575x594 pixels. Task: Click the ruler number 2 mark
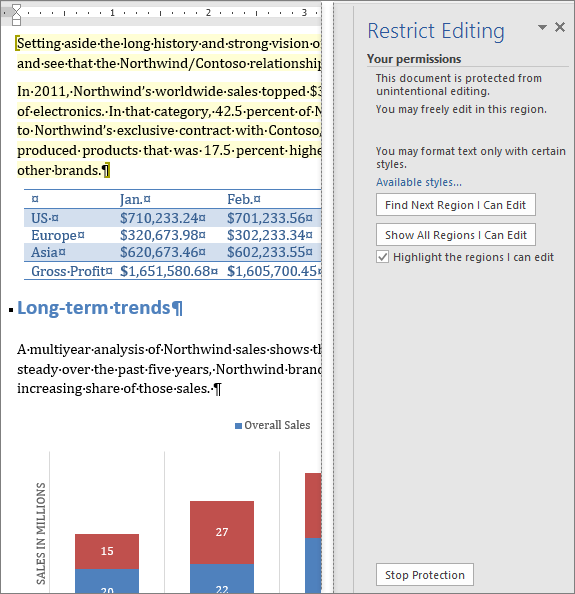click(x=208, y=13)
